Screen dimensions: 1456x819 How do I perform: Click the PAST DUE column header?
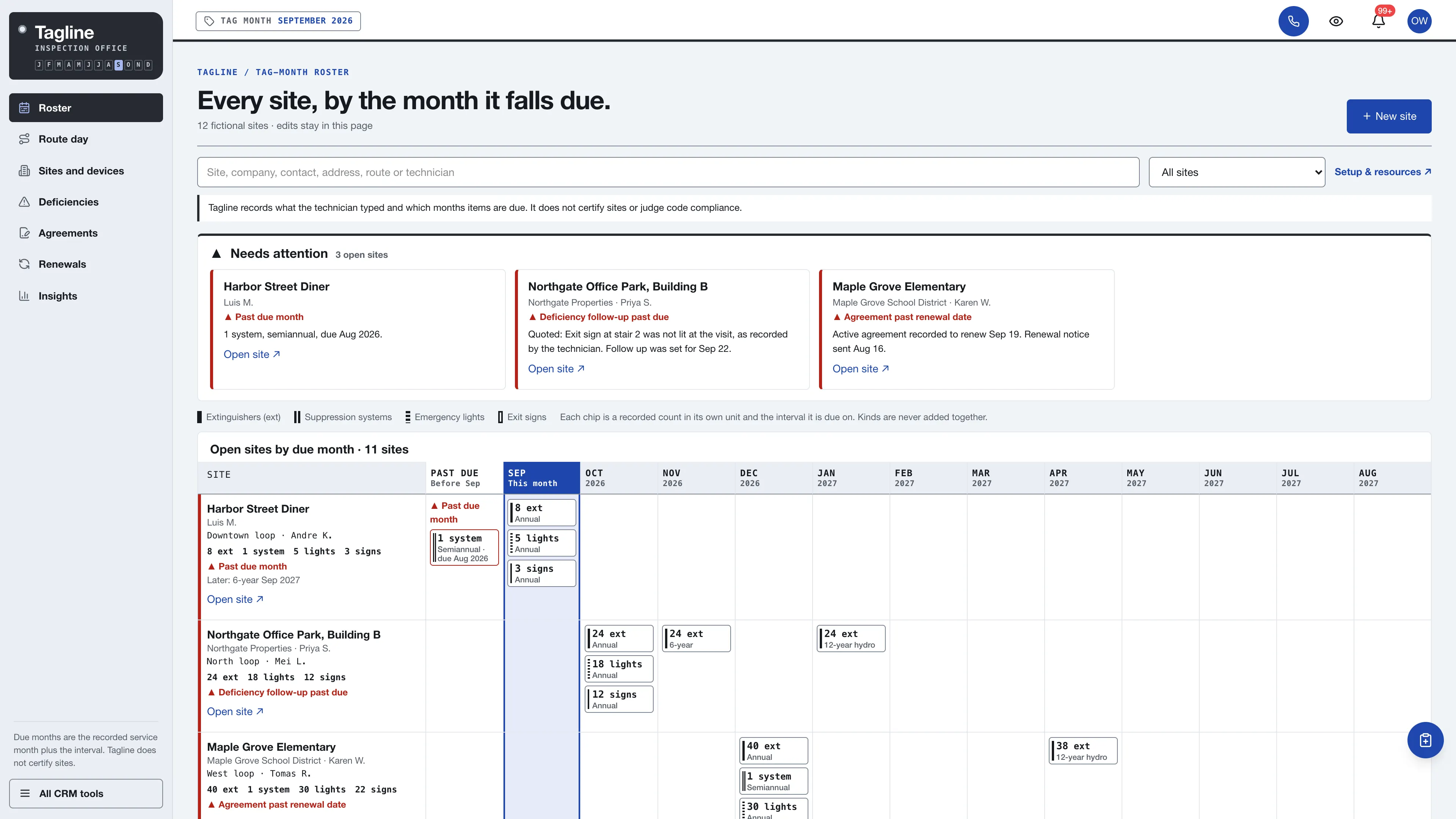pos(464,478)
